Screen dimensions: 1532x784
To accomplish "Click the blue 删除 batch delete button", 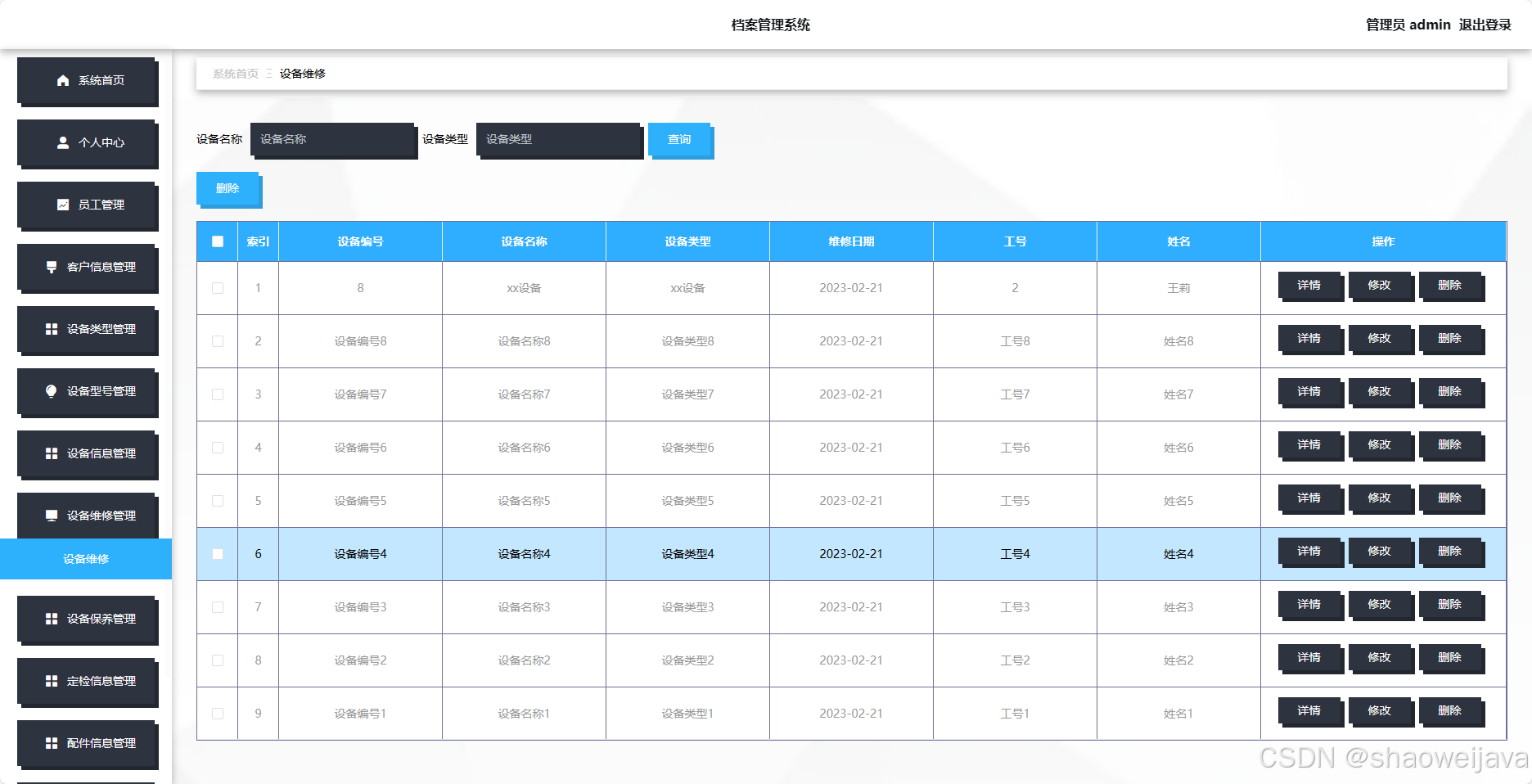I will pos(228,189).
